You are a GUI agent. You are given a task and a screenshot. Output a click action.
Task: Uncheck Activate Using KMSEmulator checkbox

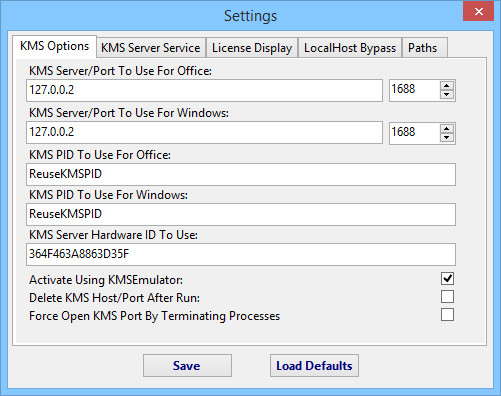(447, 278)
